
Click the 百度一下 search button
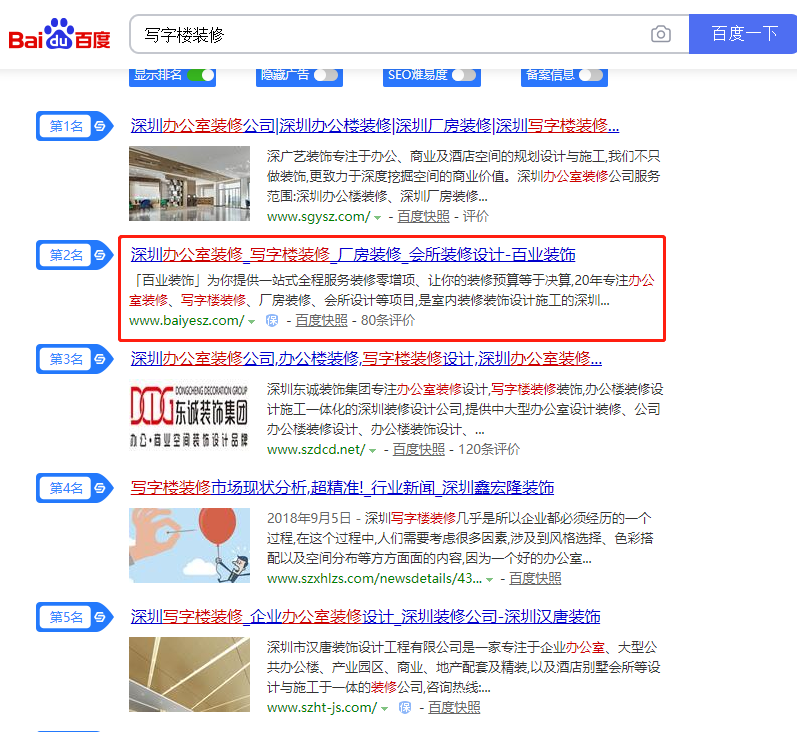pyautogui.click(x=743, y=34)
